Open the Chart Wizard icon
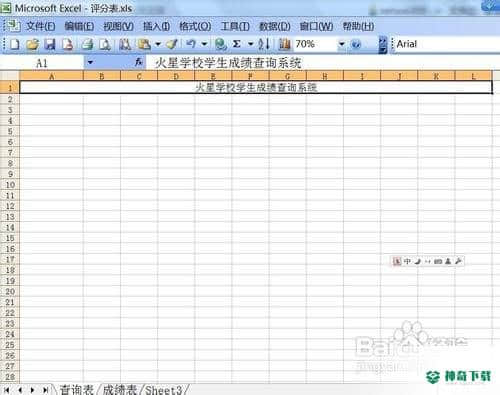This screenshot has height=395, width=500. (284, 44)
